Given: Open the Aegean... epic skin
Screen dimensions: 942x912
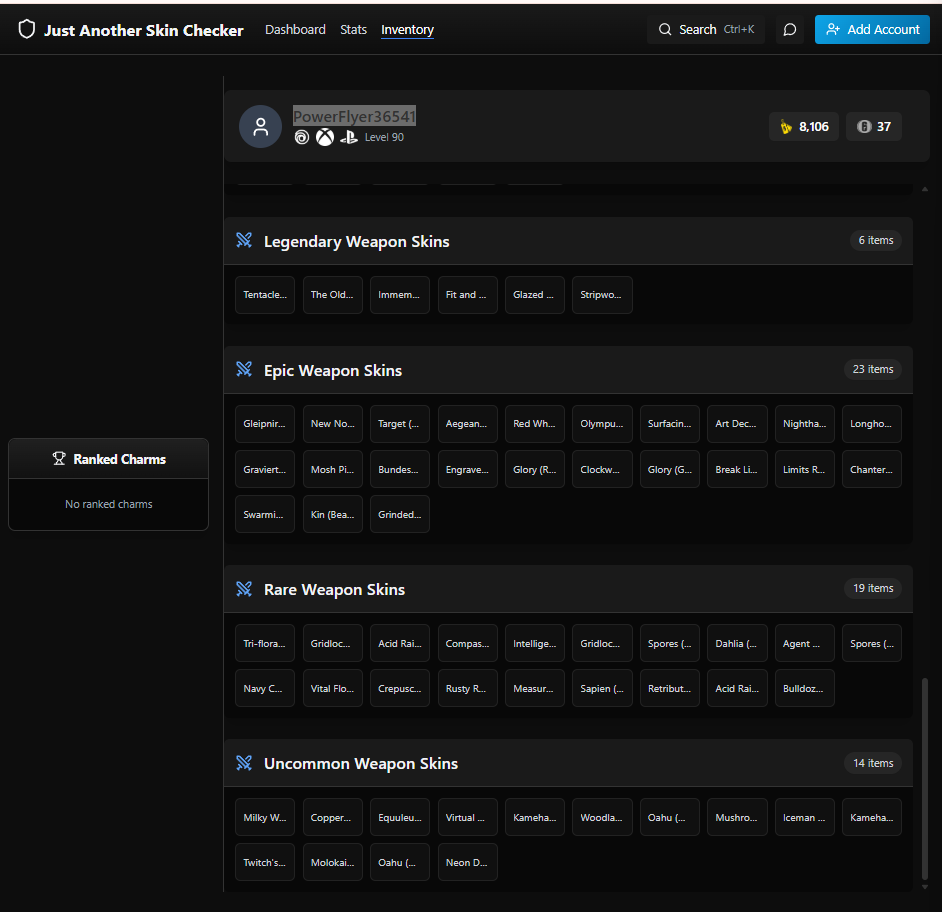Looking at the screenshot, I should (x=467, y=424).
